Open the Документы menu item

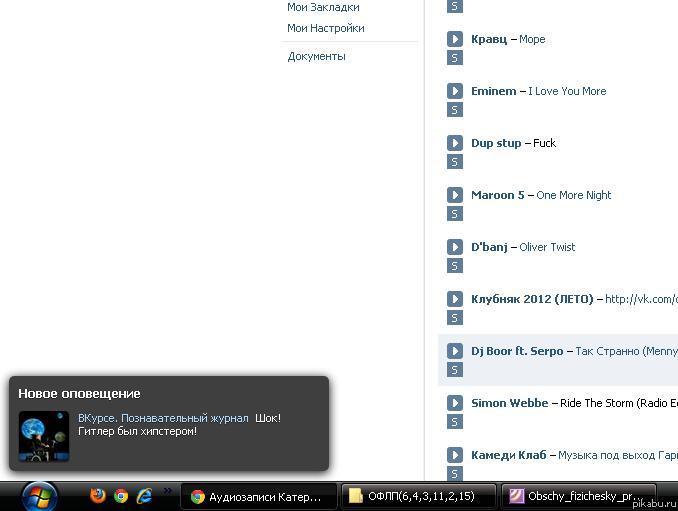317,57
